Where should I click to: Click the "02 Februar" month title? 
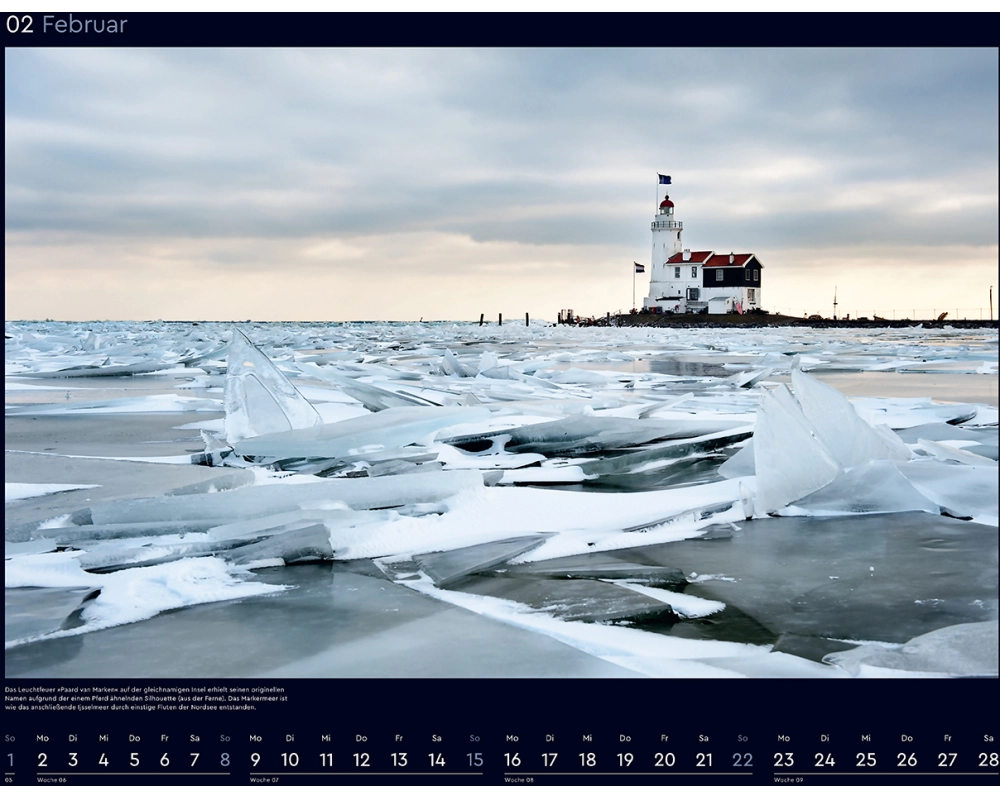(66, 25)
